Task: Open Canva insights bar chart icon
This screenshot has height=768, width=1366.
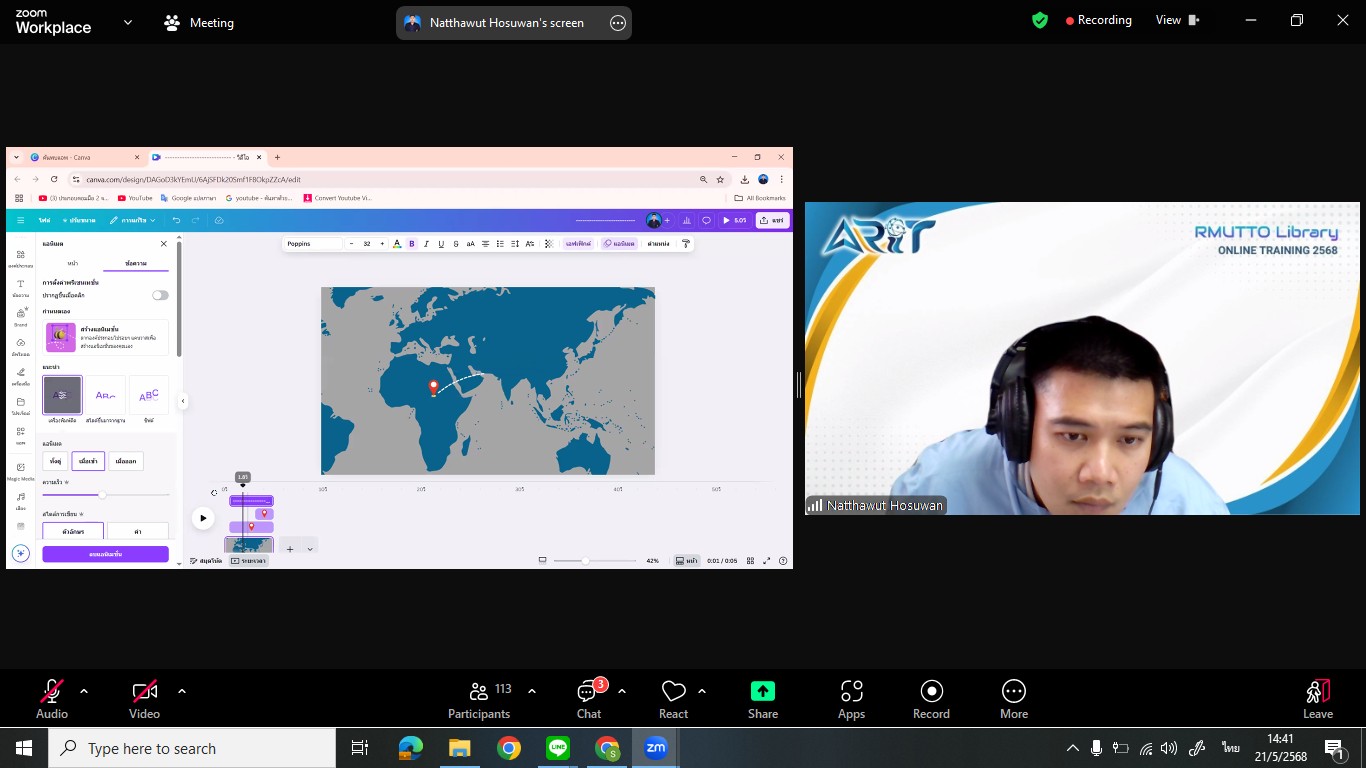Action: tap(687, 220)
